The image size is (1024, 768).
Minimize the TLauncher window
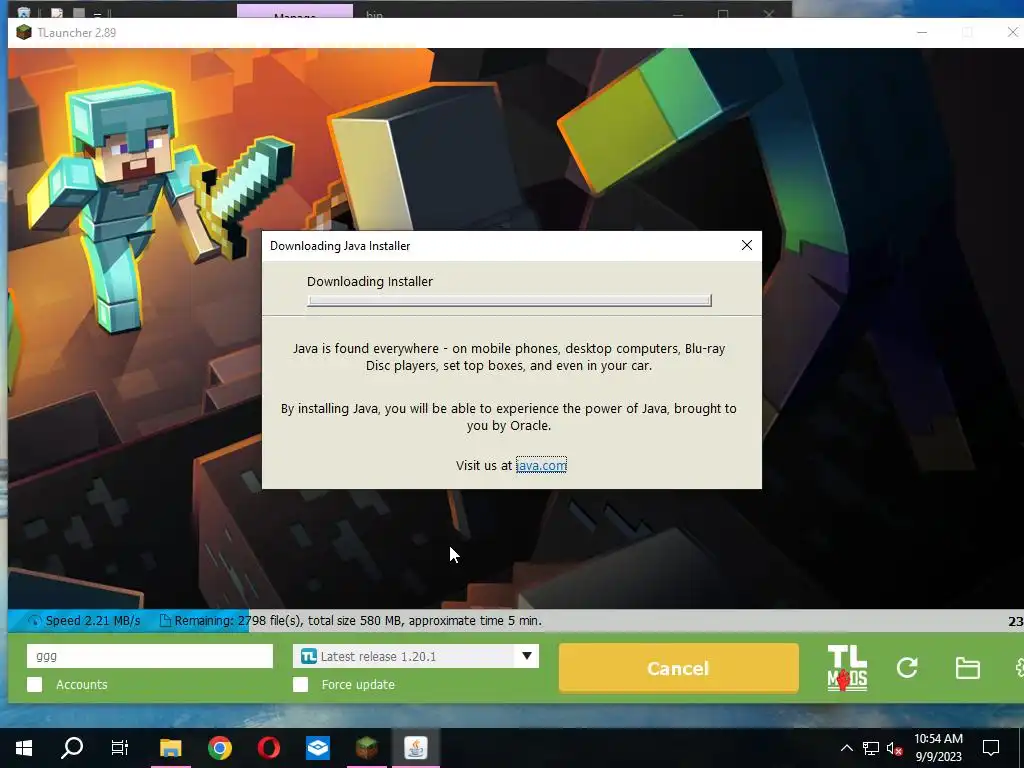coord(922,33)
